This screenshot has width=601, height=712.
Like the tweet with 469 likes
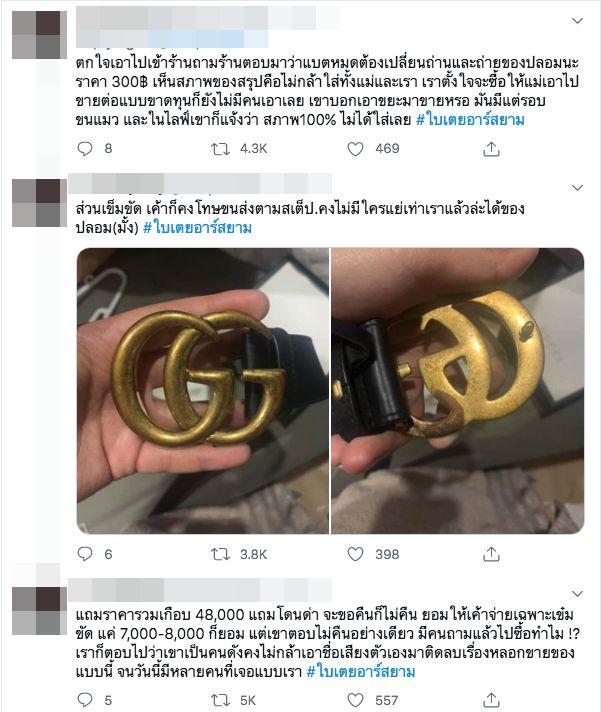[x=355, y=148]
